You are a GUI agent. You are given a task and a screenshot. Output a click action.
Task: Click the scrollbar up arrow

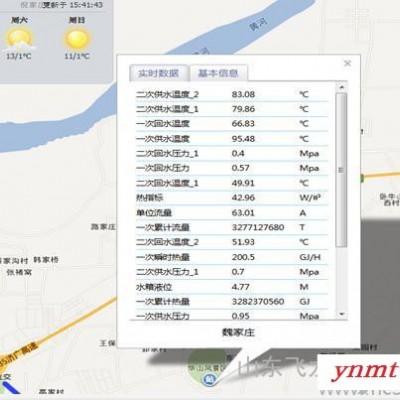tap(341, 87)
